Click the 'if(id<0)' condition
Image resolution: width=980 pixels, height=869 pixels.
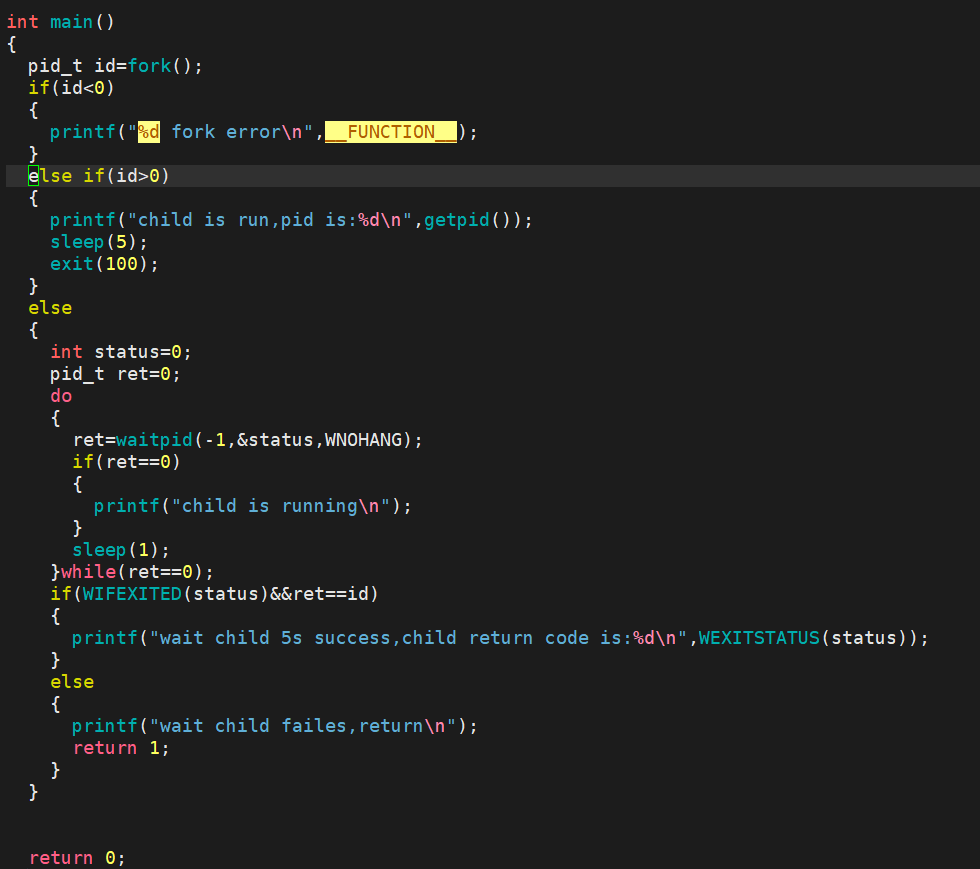pos(71,88)
